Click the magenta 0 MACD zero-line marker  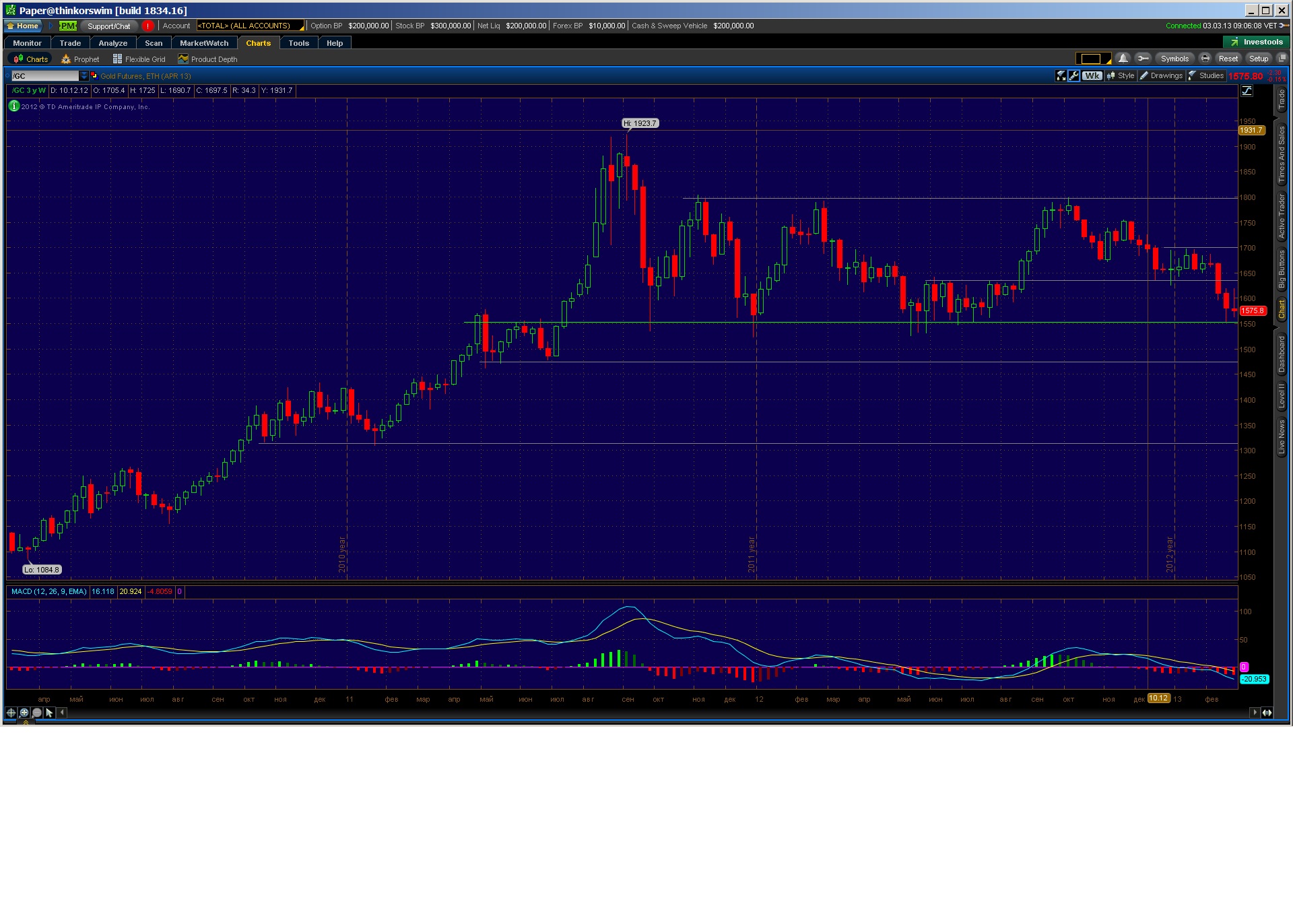(1244, 667)
